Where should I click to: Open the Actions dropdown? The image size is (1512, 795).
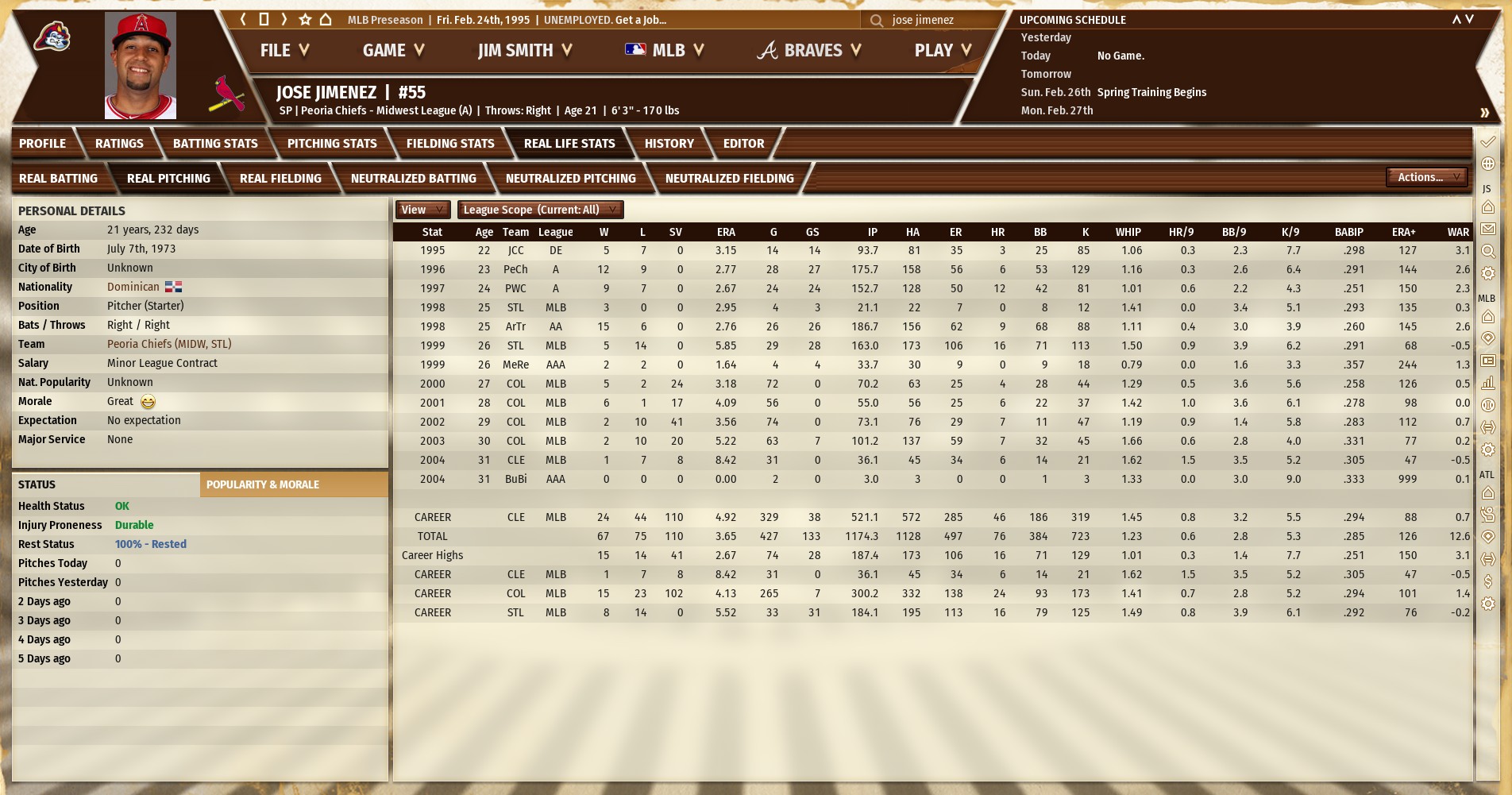1427,177
